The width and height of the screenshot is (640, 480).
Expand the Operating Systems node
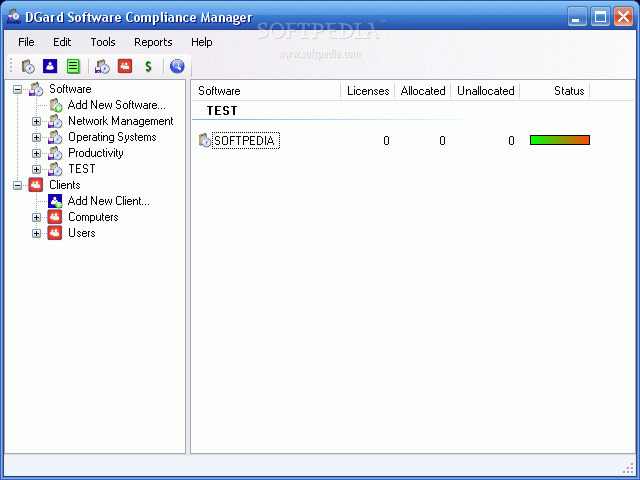[36, 137]
